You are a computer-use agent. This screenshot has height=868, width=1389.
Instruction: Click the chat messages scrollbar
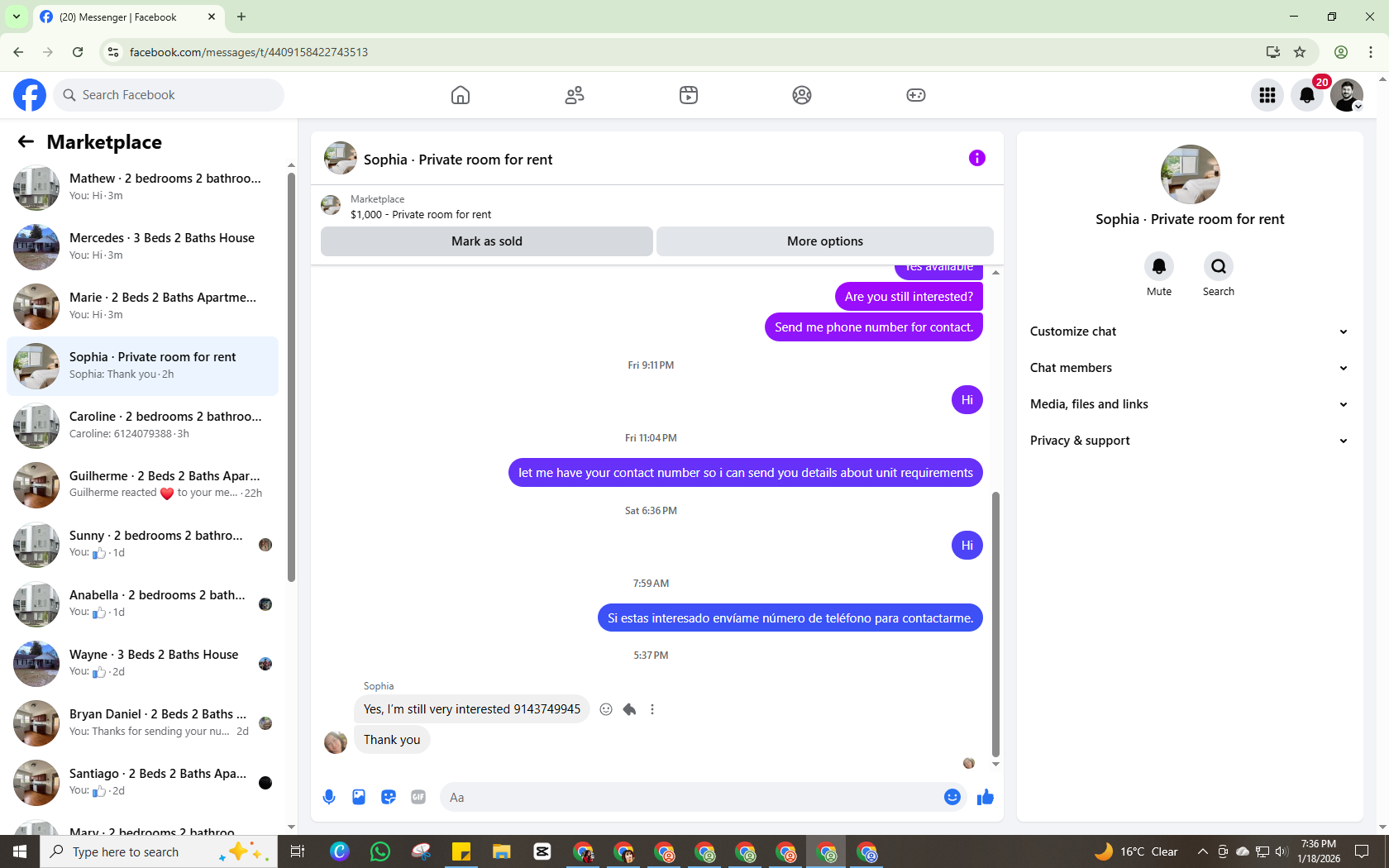[x=995, y=624]
